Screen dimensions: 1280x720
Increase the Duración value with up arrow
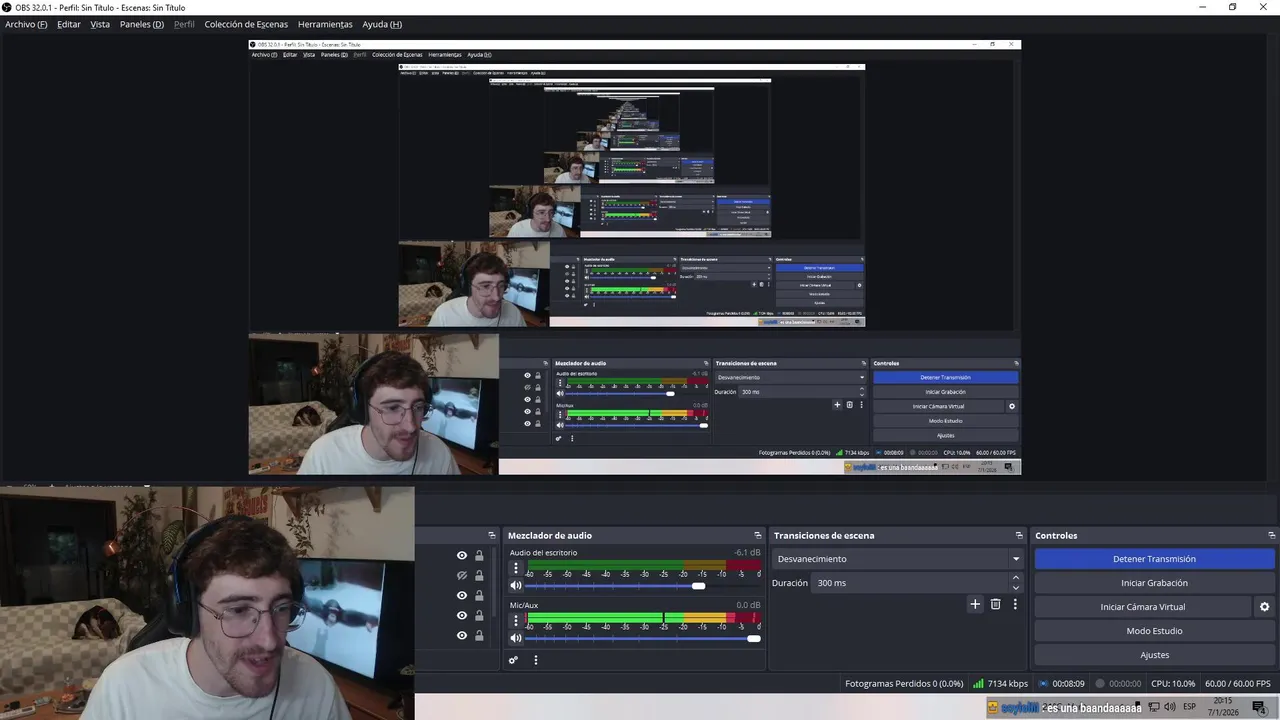pyautogui.click(x=1016, y=578)
